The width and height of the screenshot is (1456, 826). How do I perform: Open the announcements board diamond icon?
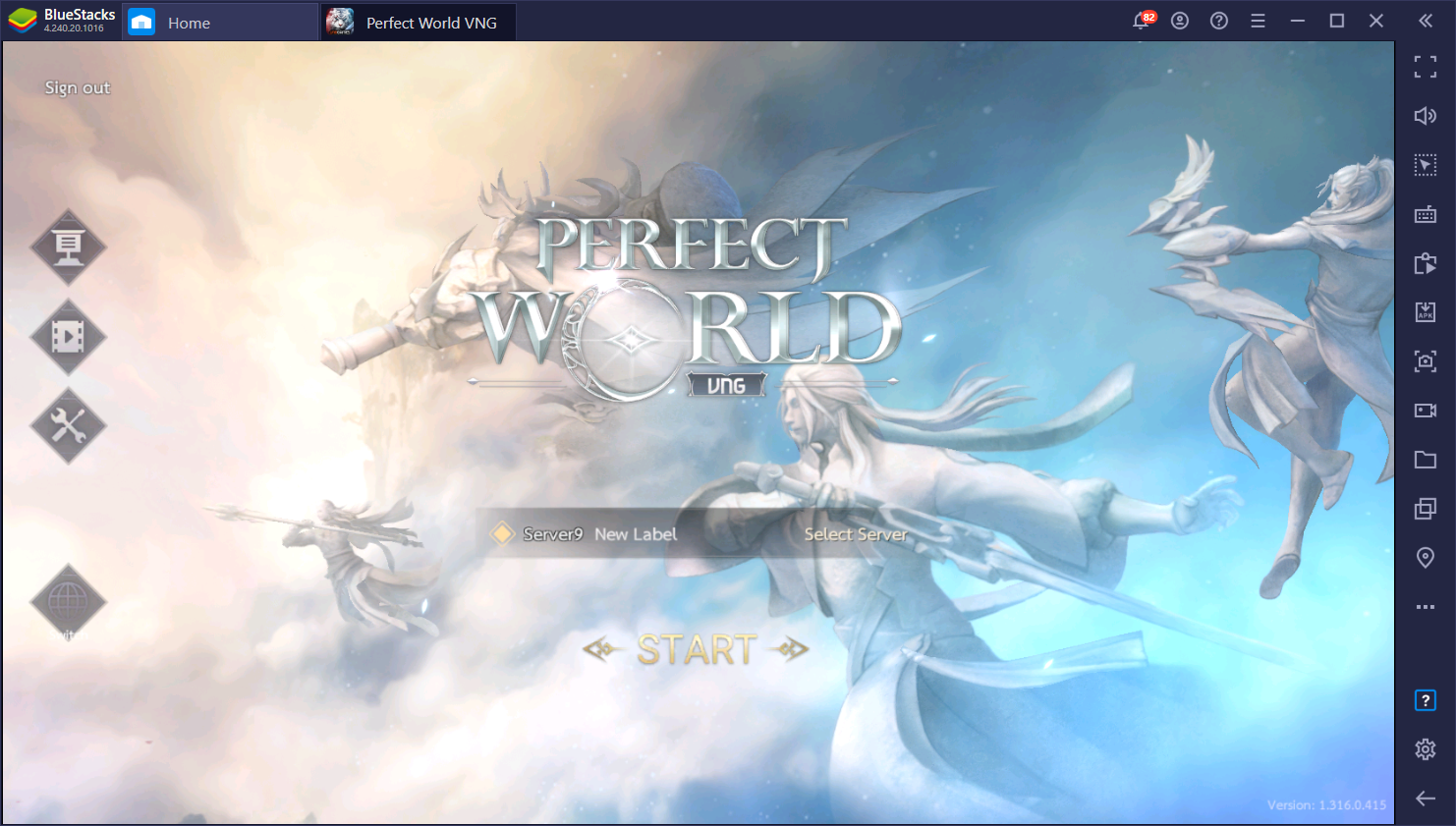68,247
